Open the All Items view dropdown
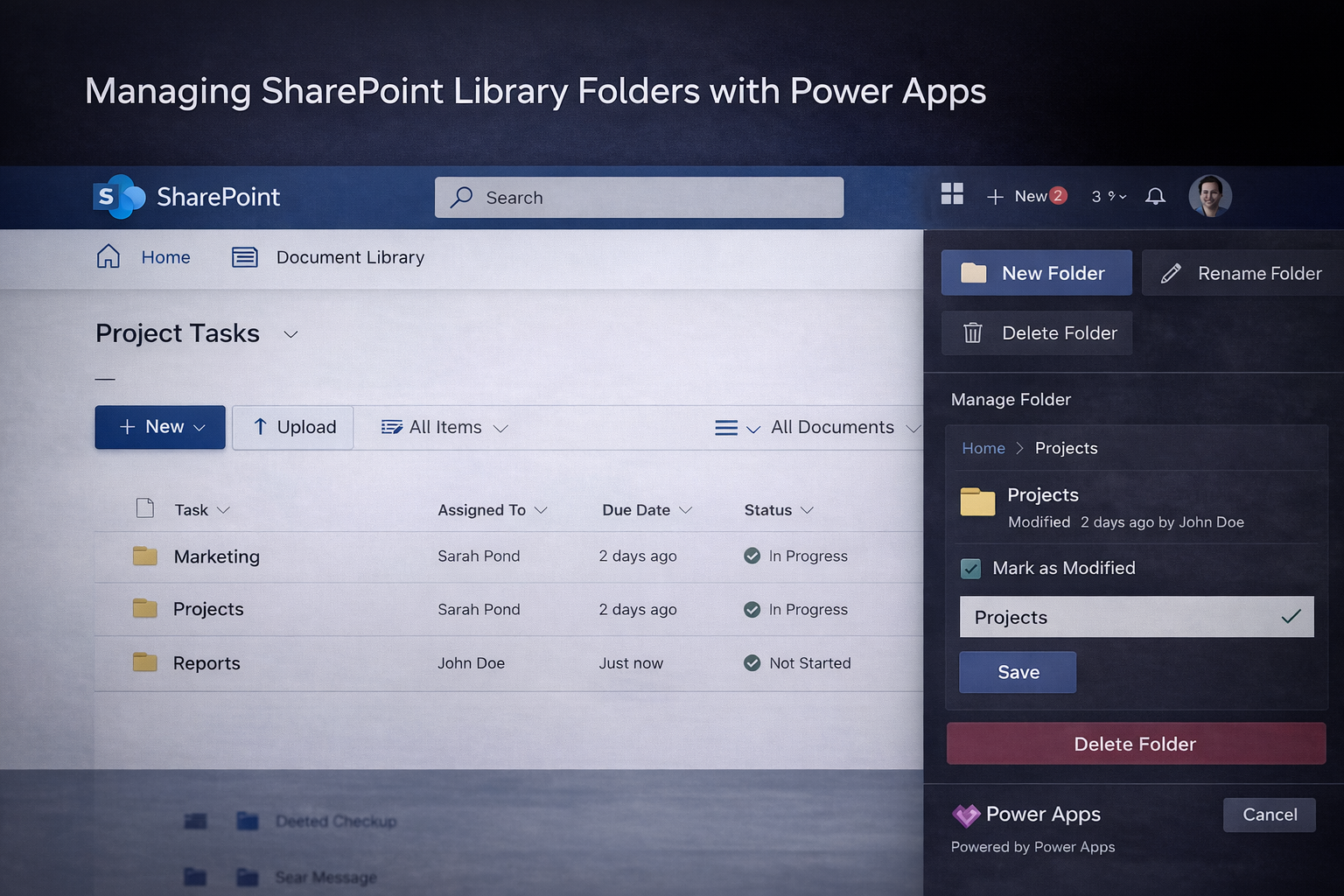The image size is (1344, 896). point(444,428)
